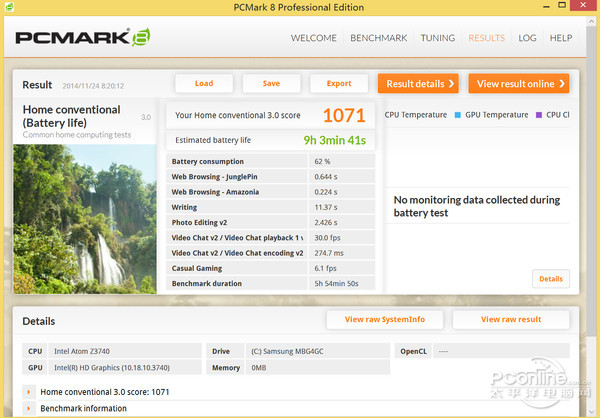
Task: Expand Home conventional 3.0 score row
Action: (x=29, y=392)
